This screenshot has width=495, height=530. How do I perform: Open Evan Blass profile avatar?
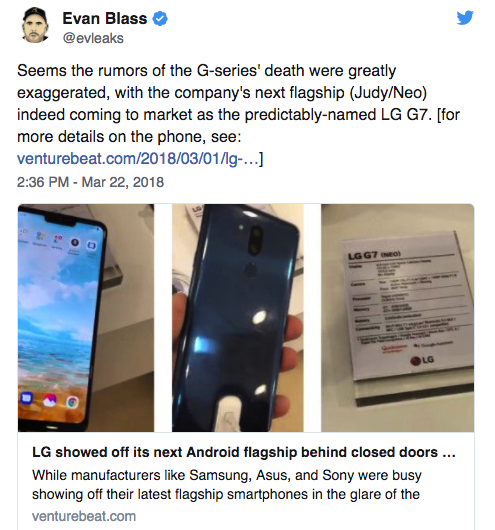35,26
